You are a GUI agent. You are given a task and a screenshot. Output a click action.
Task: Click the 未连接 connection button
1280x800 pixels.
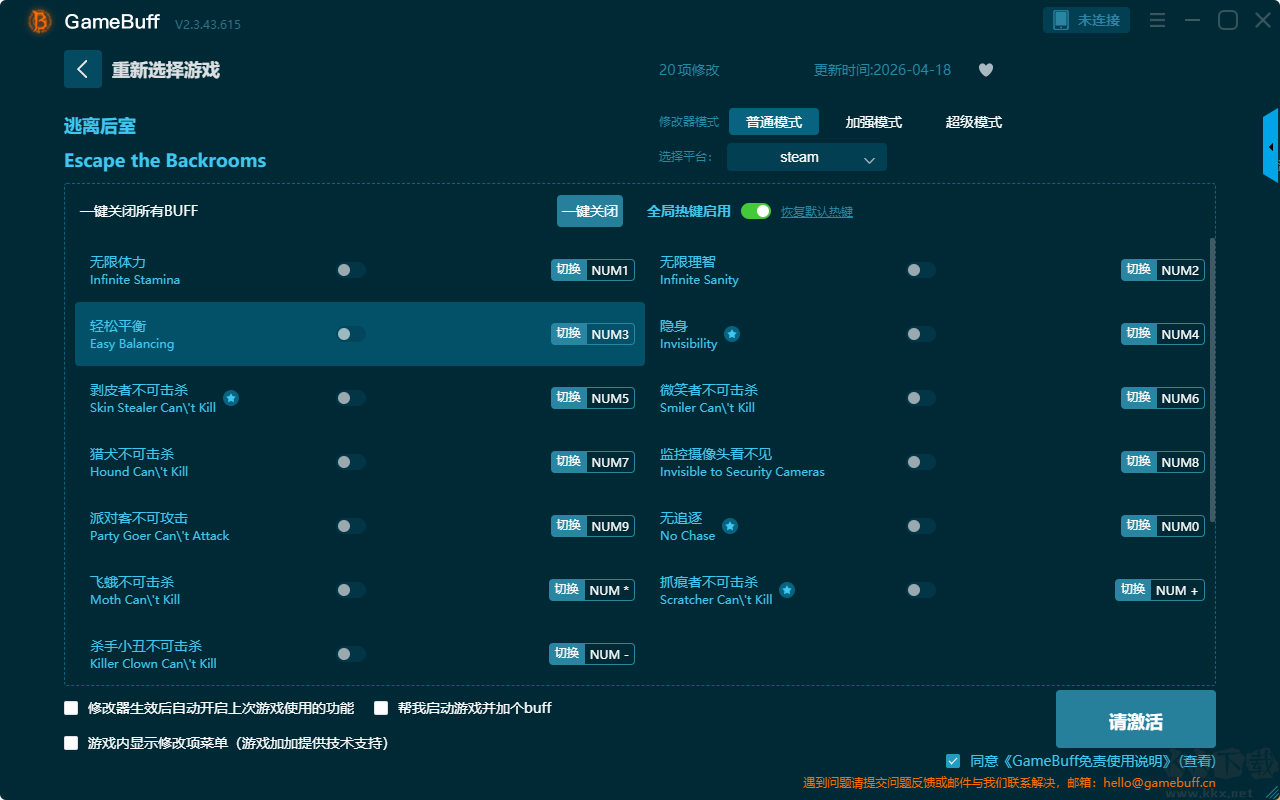(x=1087, y=20)
